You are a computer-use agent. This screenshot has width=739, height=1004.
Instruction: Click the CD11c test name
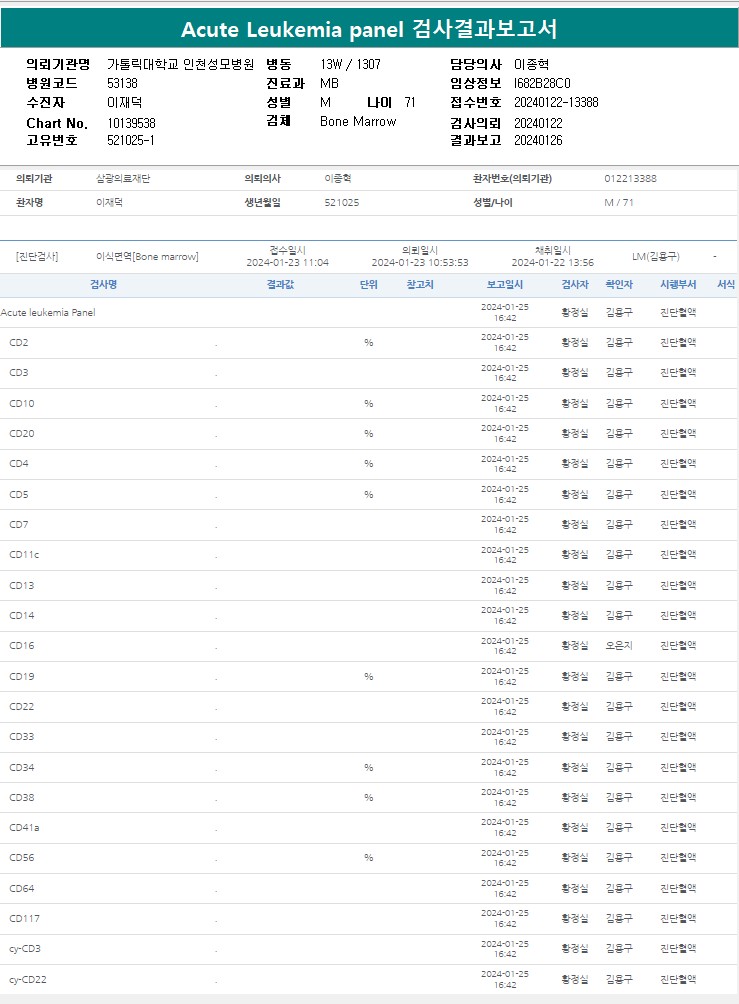tap(24, 555)
